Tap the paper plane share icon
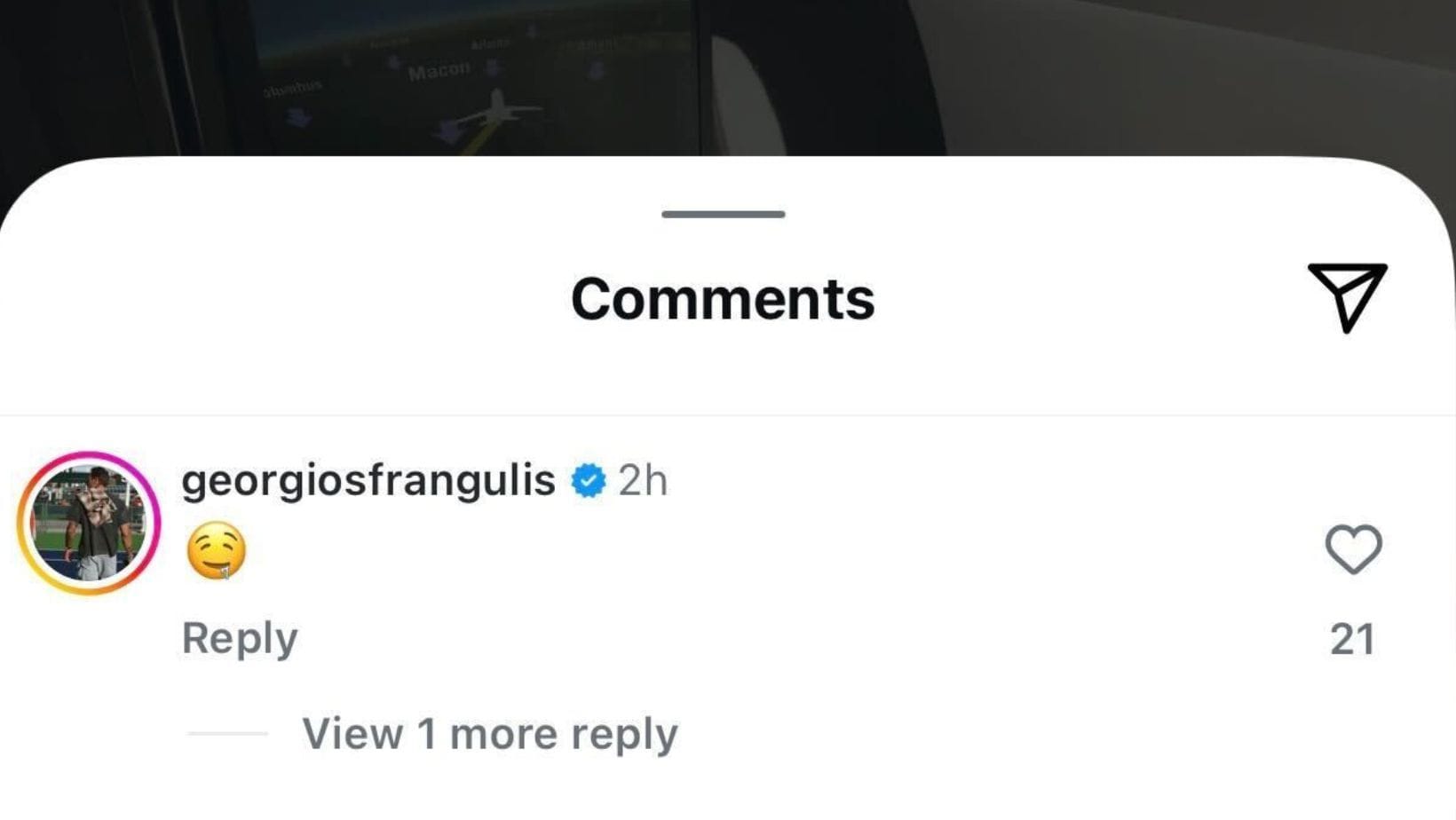The width and height of the screenshot is (1456, 820). pos(1346,296)
